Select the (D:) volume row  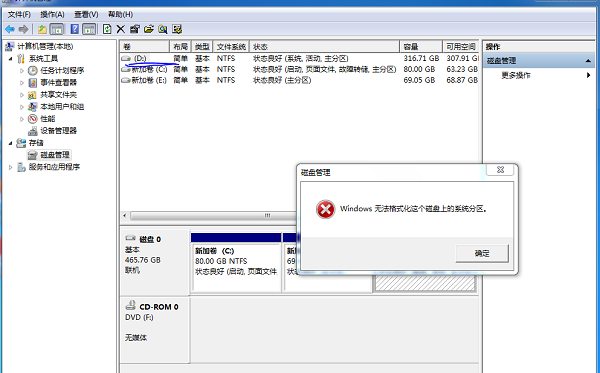299,59
